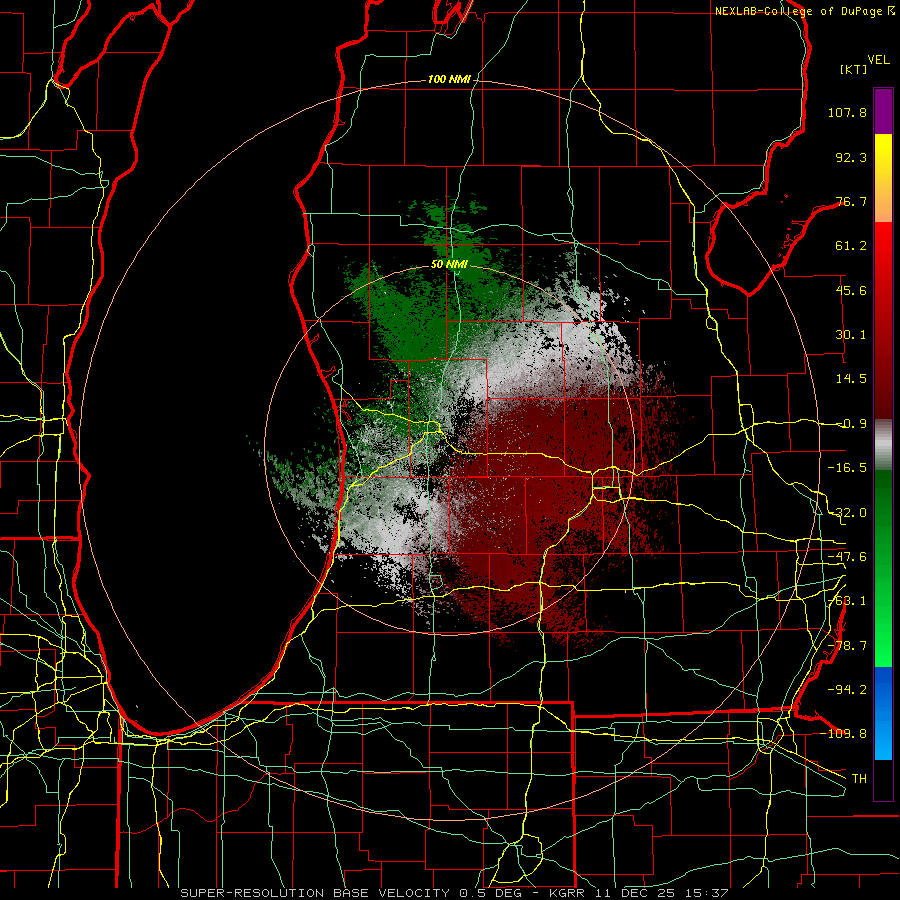This screenshot has width=900, height=900.
Task: Click the 45.6 velocity scale value
Action: pyautogui.click(x=851, y=290)
